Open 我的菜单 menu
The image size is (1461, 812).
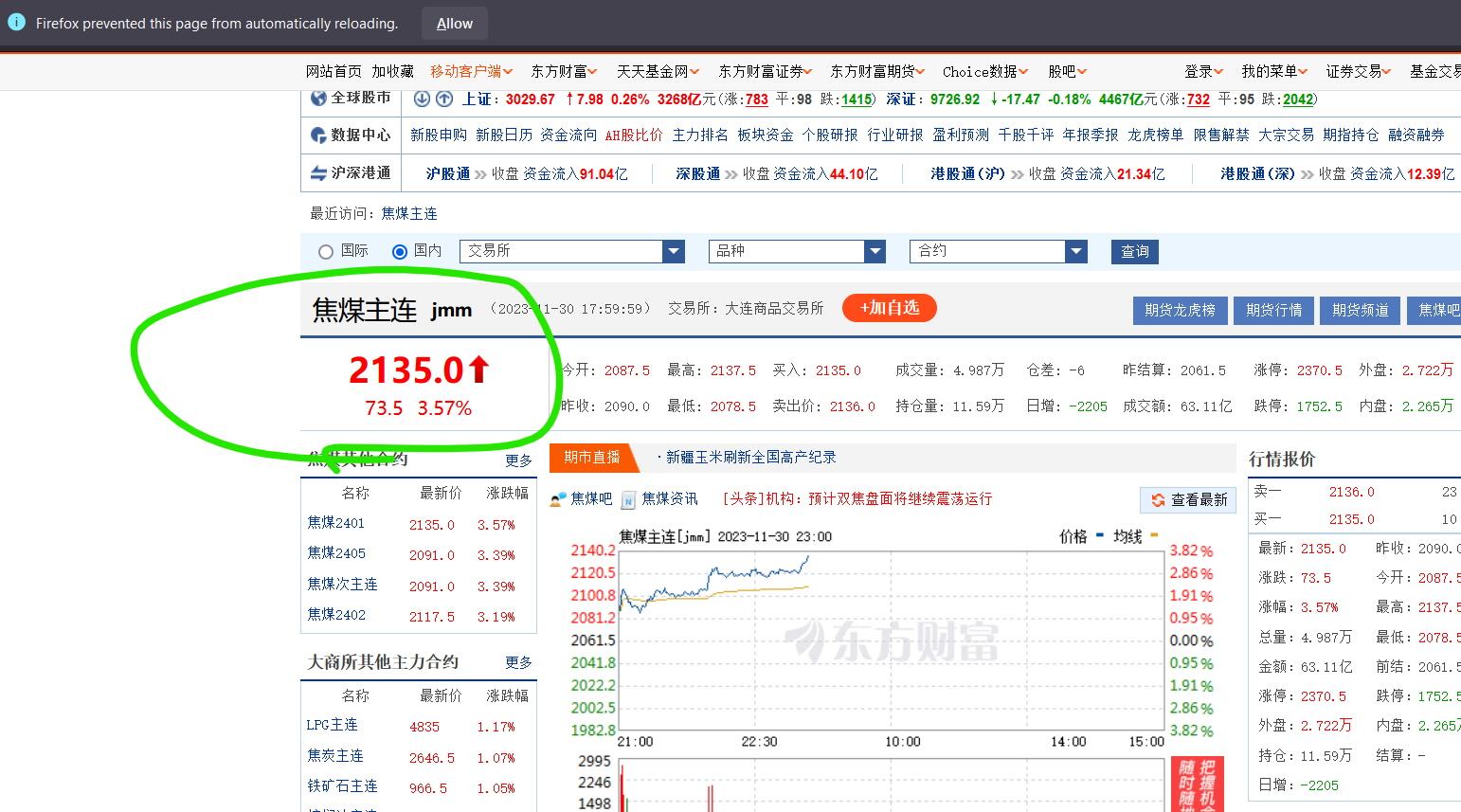(x=1274, y=71)
